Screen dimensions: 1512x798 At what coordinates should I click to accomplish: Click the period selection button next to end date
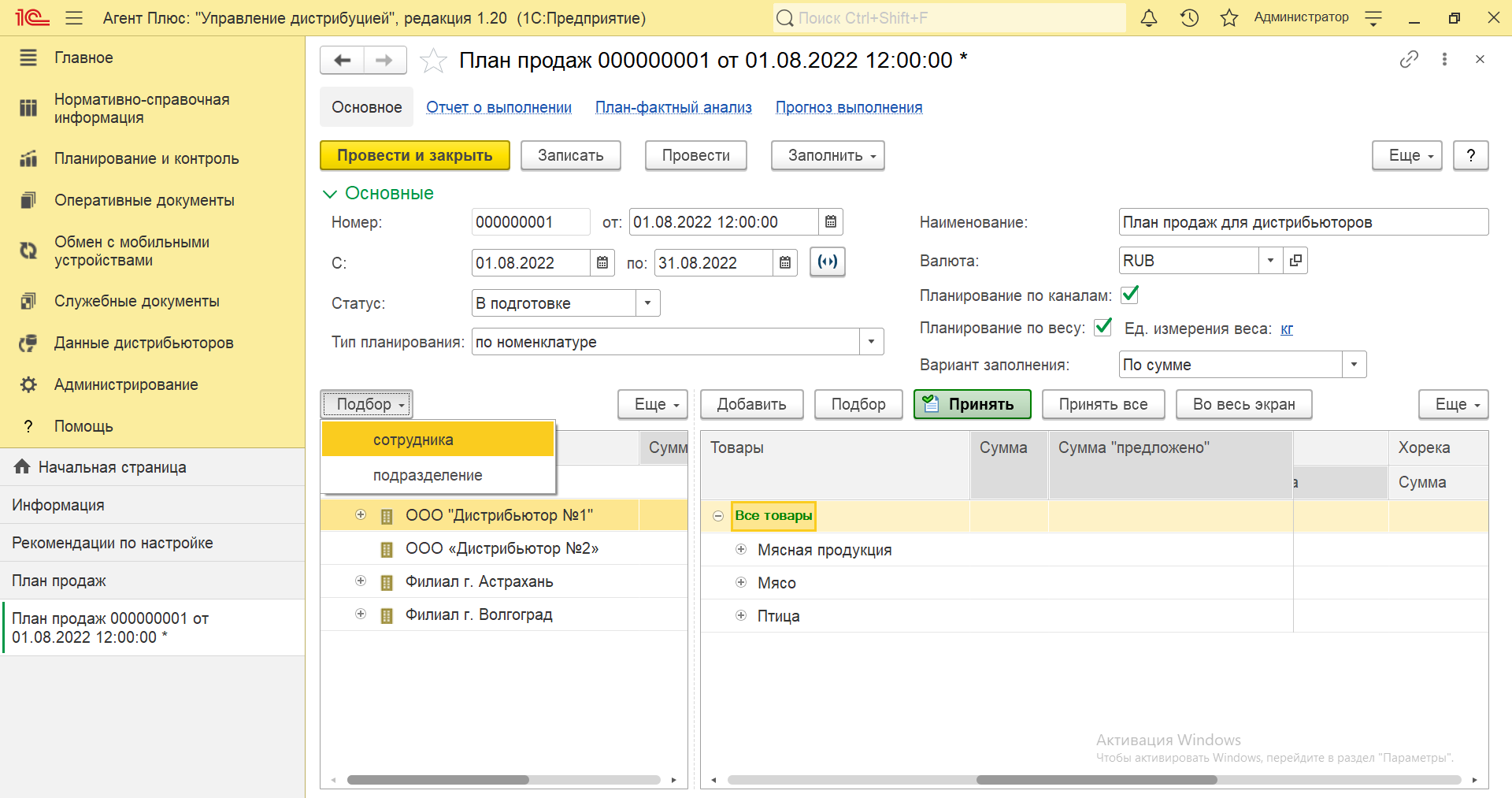tap(828, 262)
